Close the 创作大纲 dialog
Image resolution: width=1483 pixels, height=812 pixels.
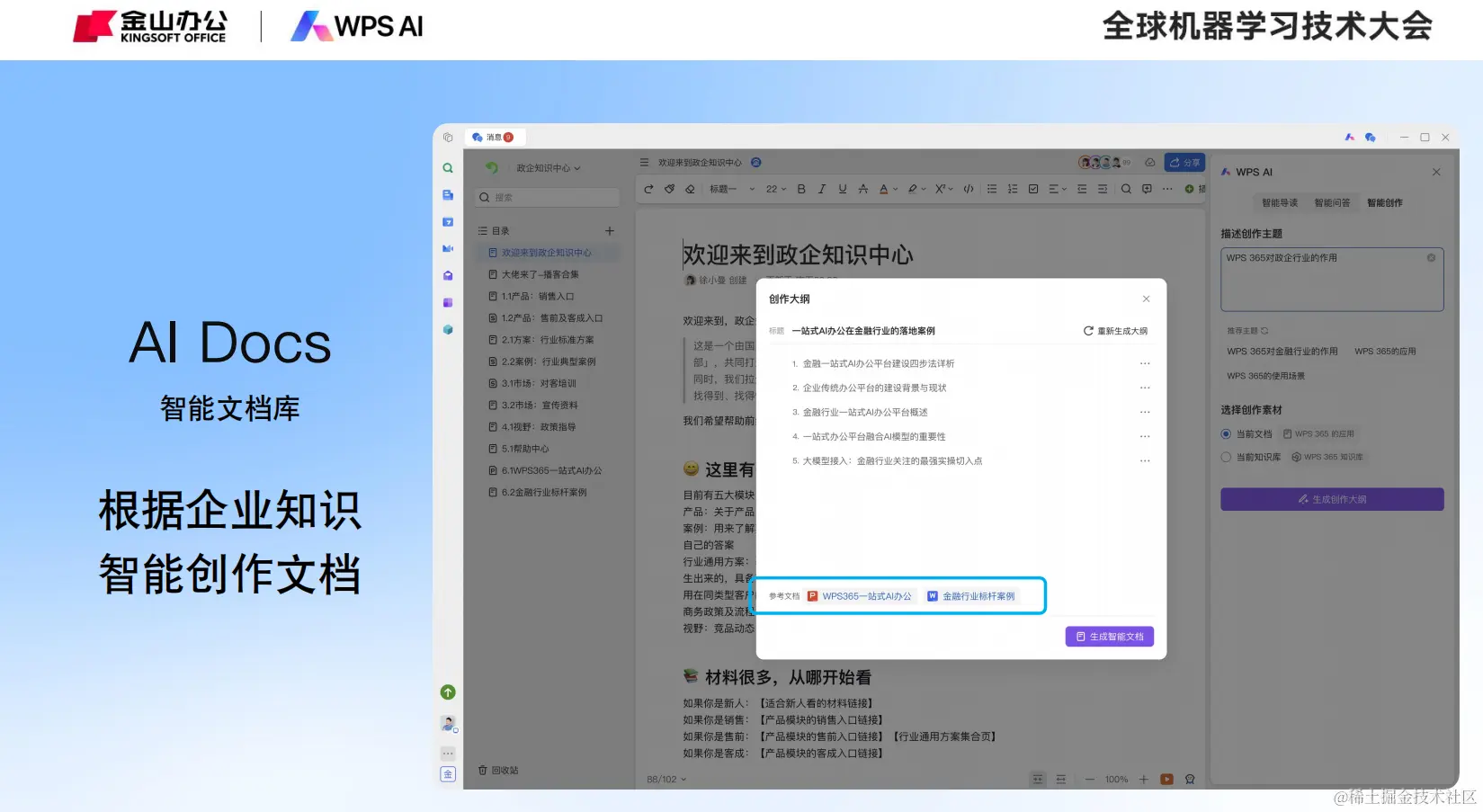click(x=1146, y=299)
